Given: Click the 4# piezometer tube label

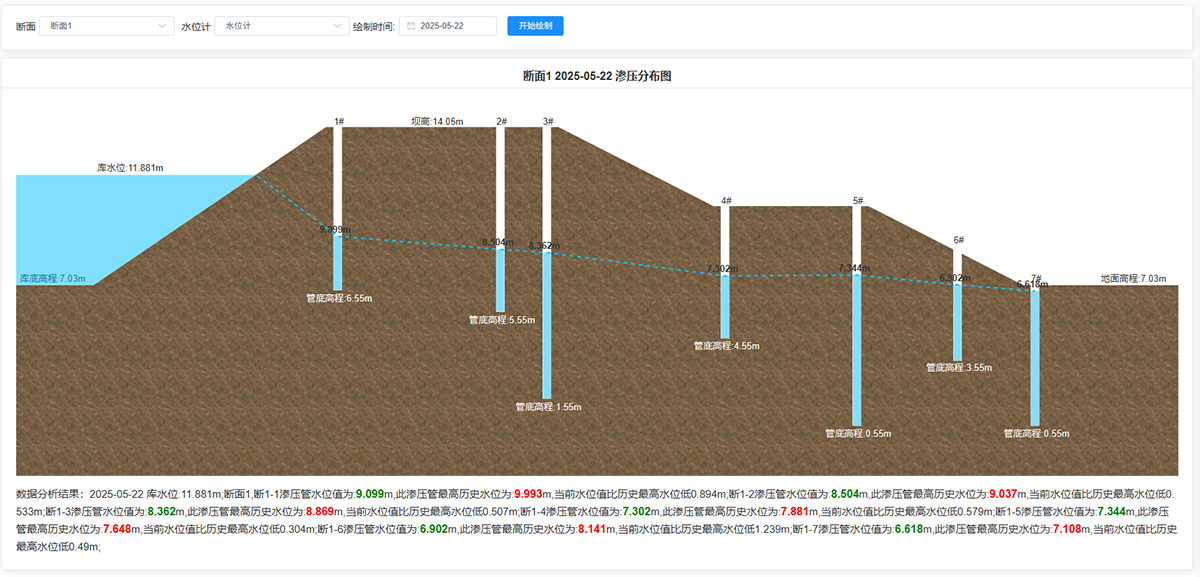Looking at the screenshot, I should 727,201.
